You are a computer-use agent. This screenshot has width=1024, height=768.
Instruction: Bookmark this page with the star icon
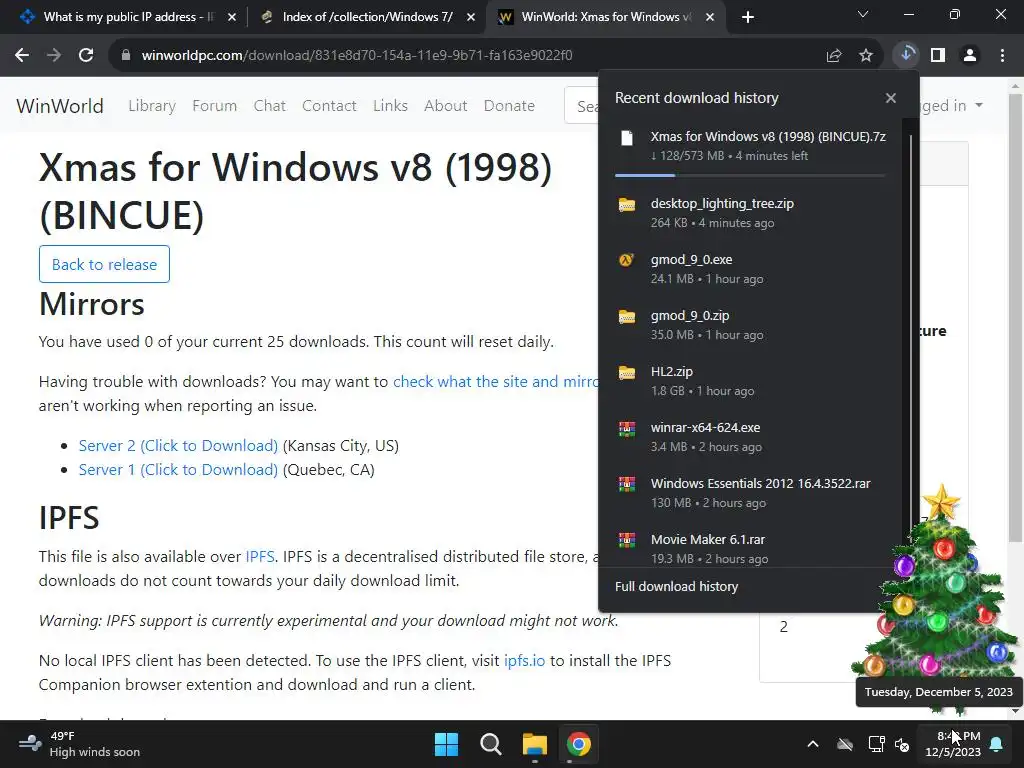click(x=866, y=56)
